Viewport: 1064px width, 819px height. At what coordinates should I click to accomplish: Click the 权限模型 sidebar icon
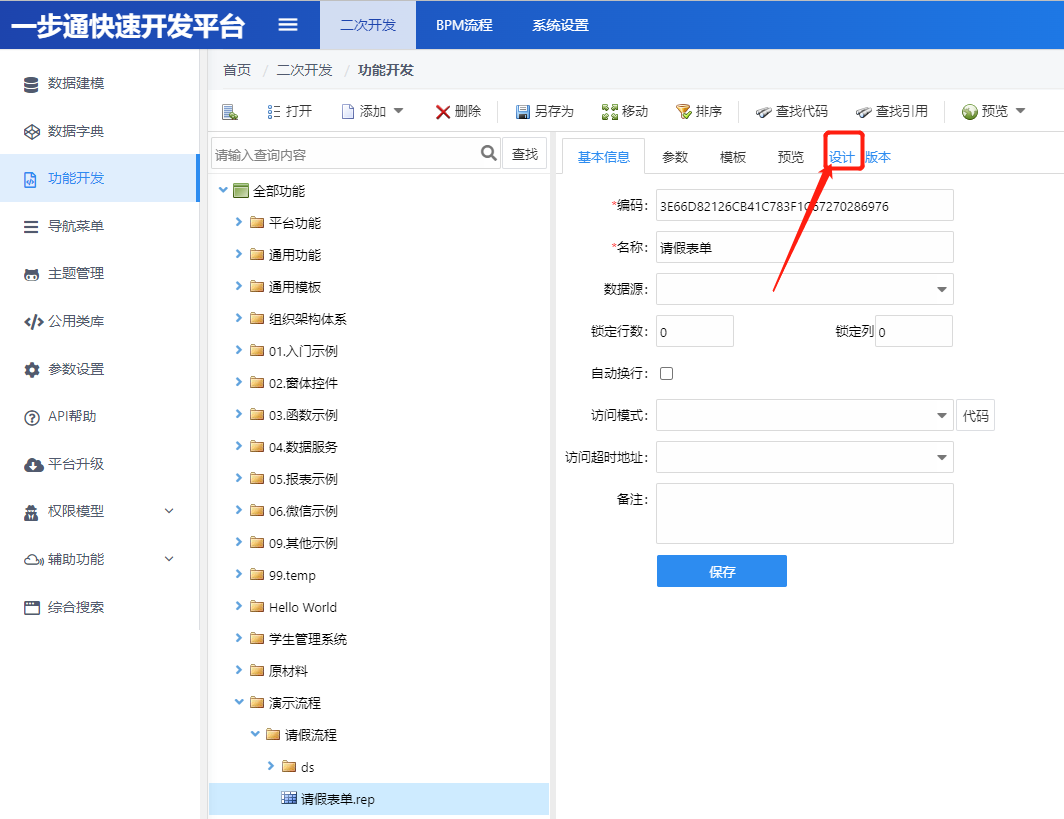[31, 512]
